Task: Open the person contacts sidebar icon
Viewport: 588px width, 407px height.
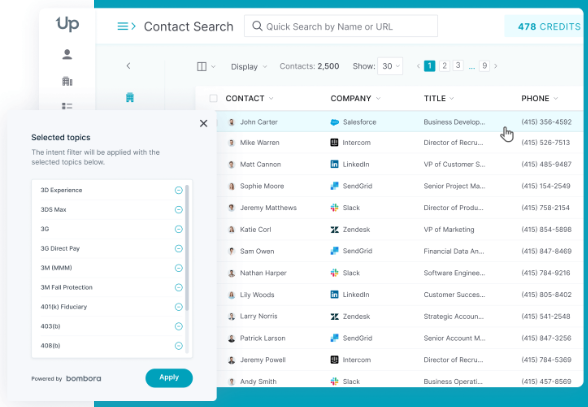Action: click(67, 54)
